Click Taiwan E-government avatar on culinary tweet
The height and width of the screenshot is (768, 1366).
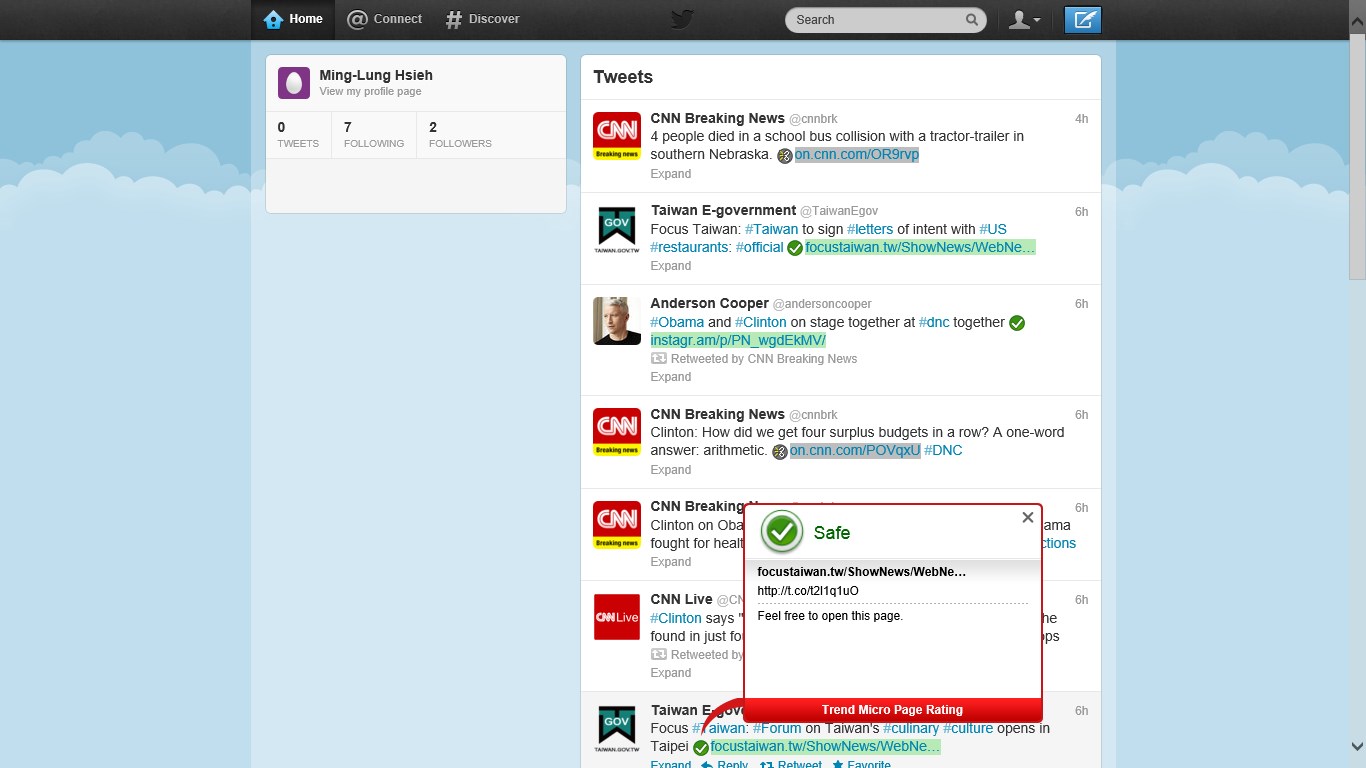click(617, 729)
